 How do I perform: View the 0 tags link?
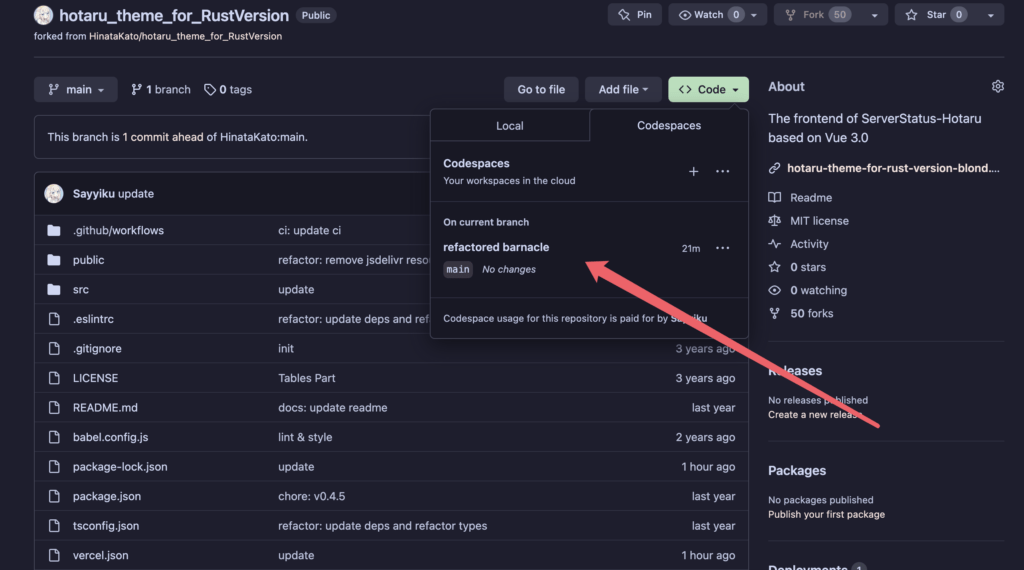point(228,89)
